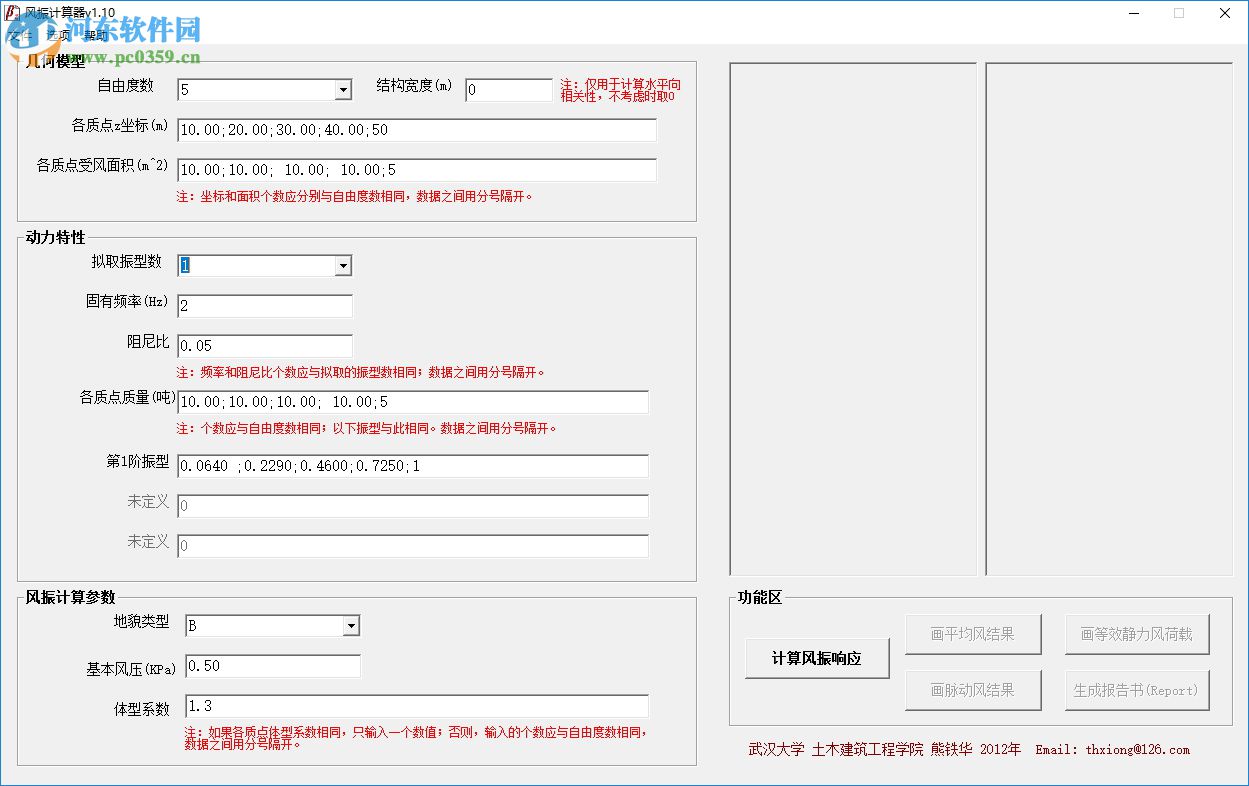Click the 生成报告书(Report) button
This screenshot has width=1249, height=786.
point(1136,690)
